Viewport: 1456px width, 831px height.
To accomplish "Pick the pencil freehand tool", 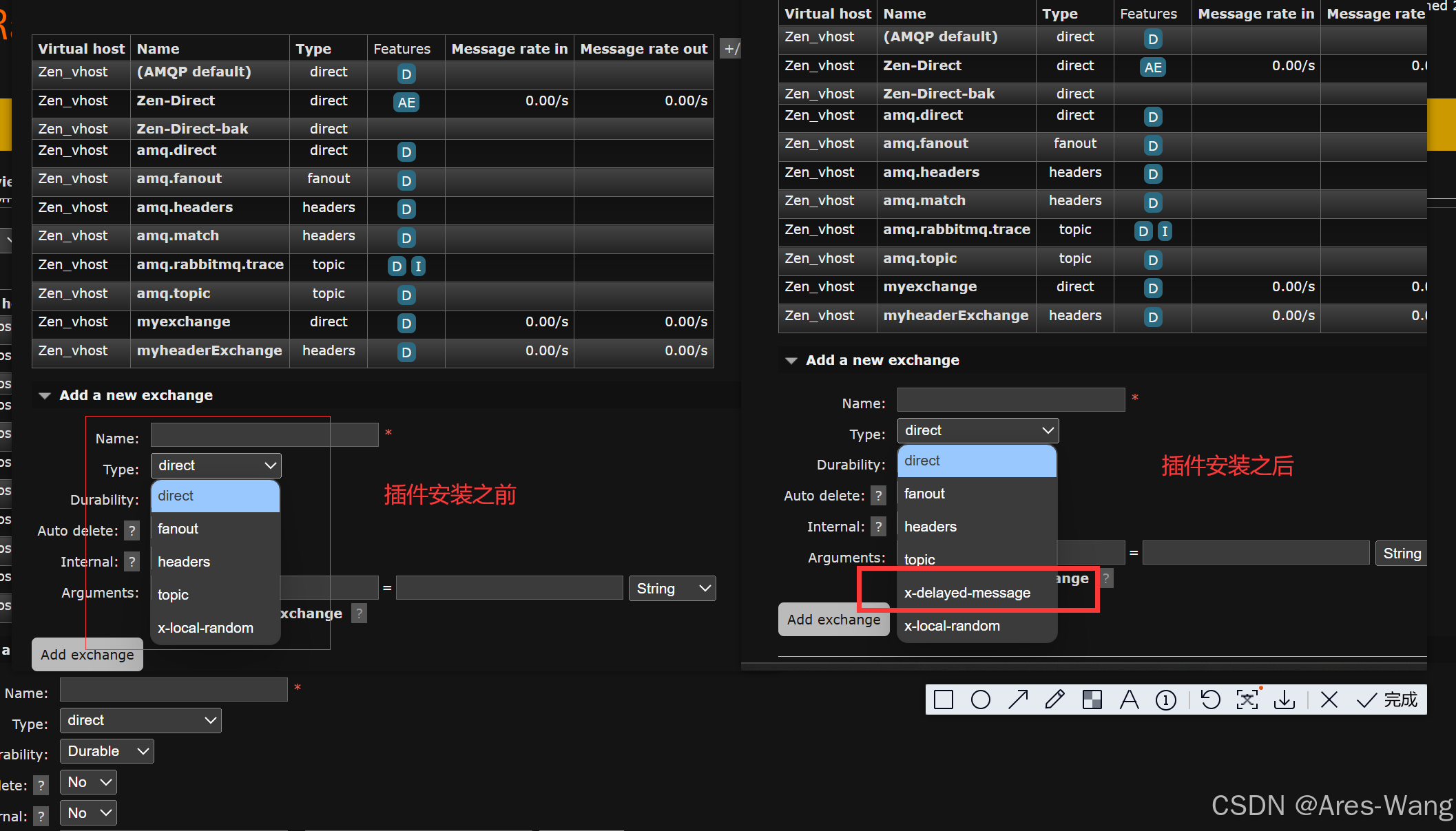I will [1055, 700].
